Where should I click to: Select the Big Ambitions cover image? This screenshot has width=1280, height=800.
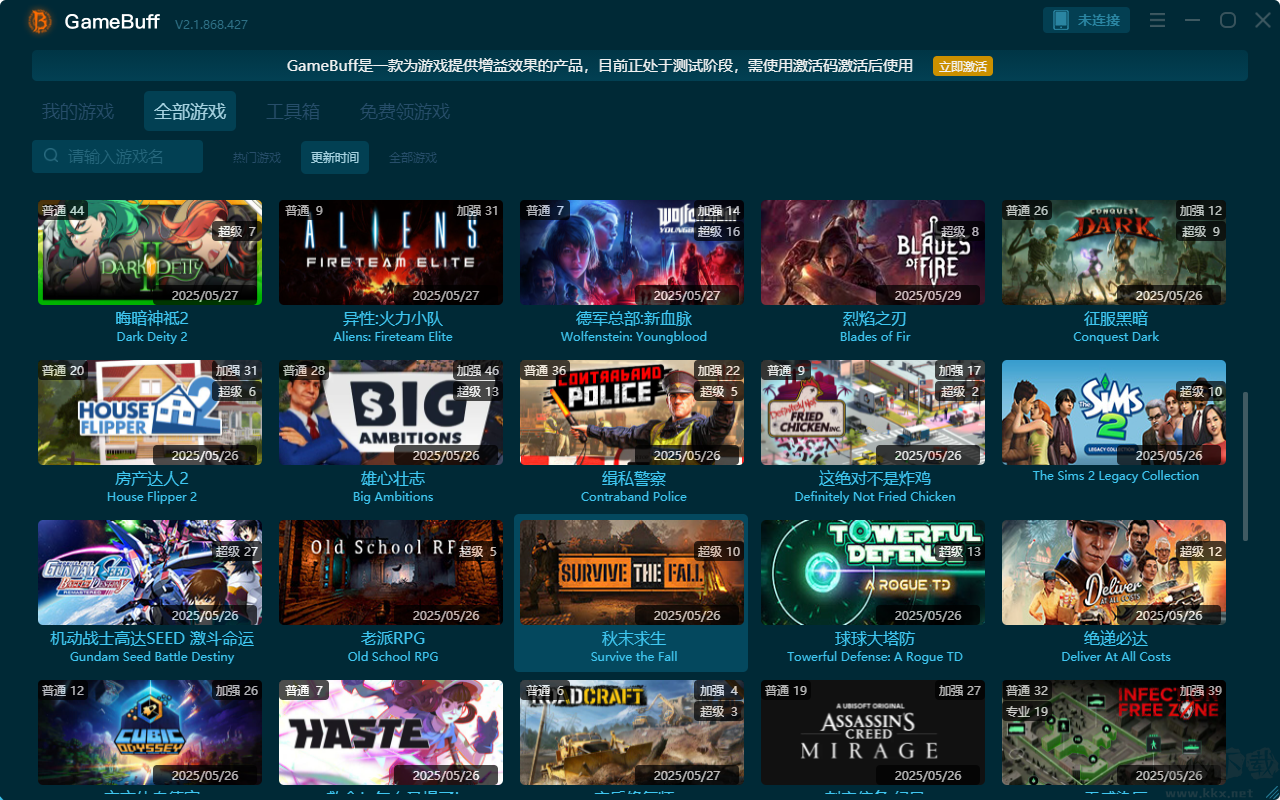(391, 412)
